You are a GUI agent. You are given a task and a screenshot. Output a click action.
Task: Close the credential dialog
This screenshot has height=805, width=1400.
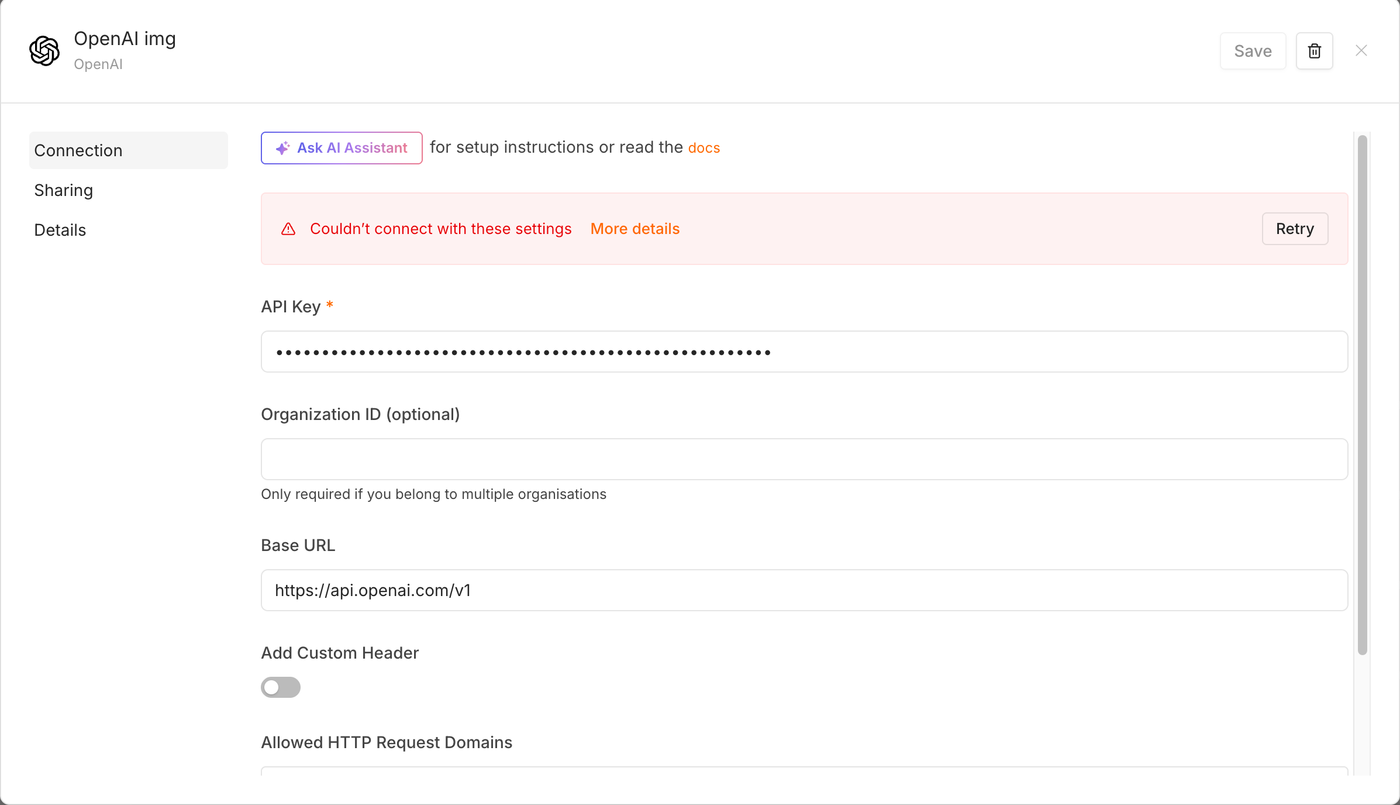pyautogui.click(x=1361, y=51)
